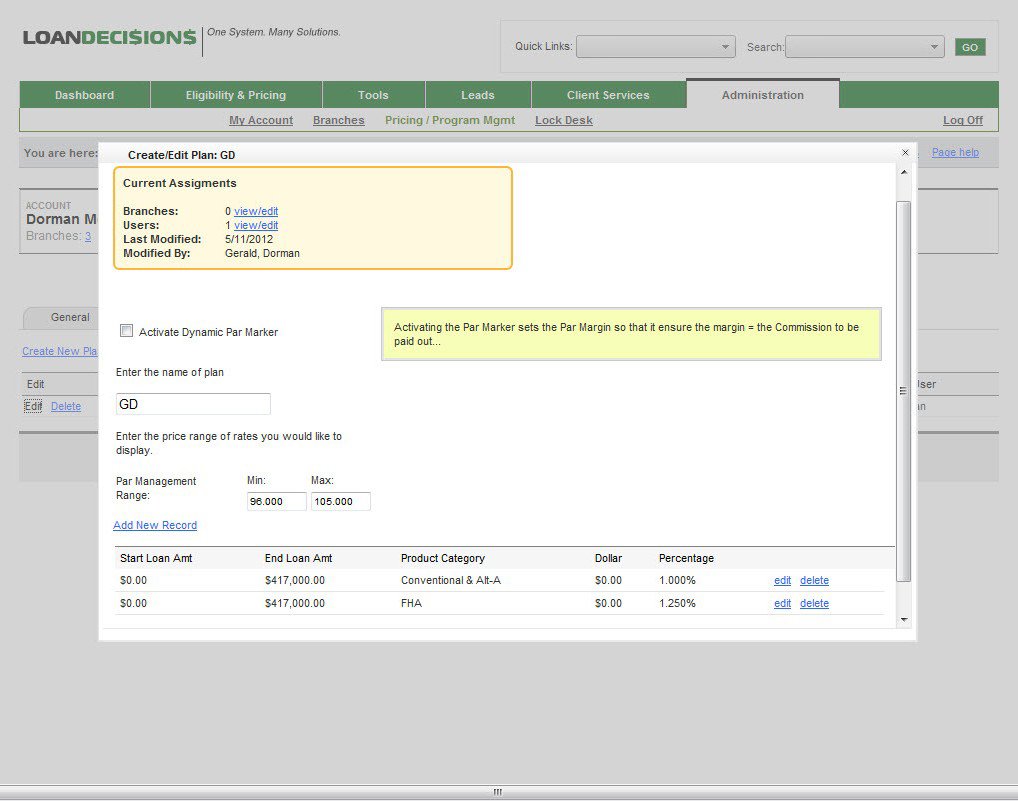Click the green GO button
1018x801 pixels.
pos(970,47)
